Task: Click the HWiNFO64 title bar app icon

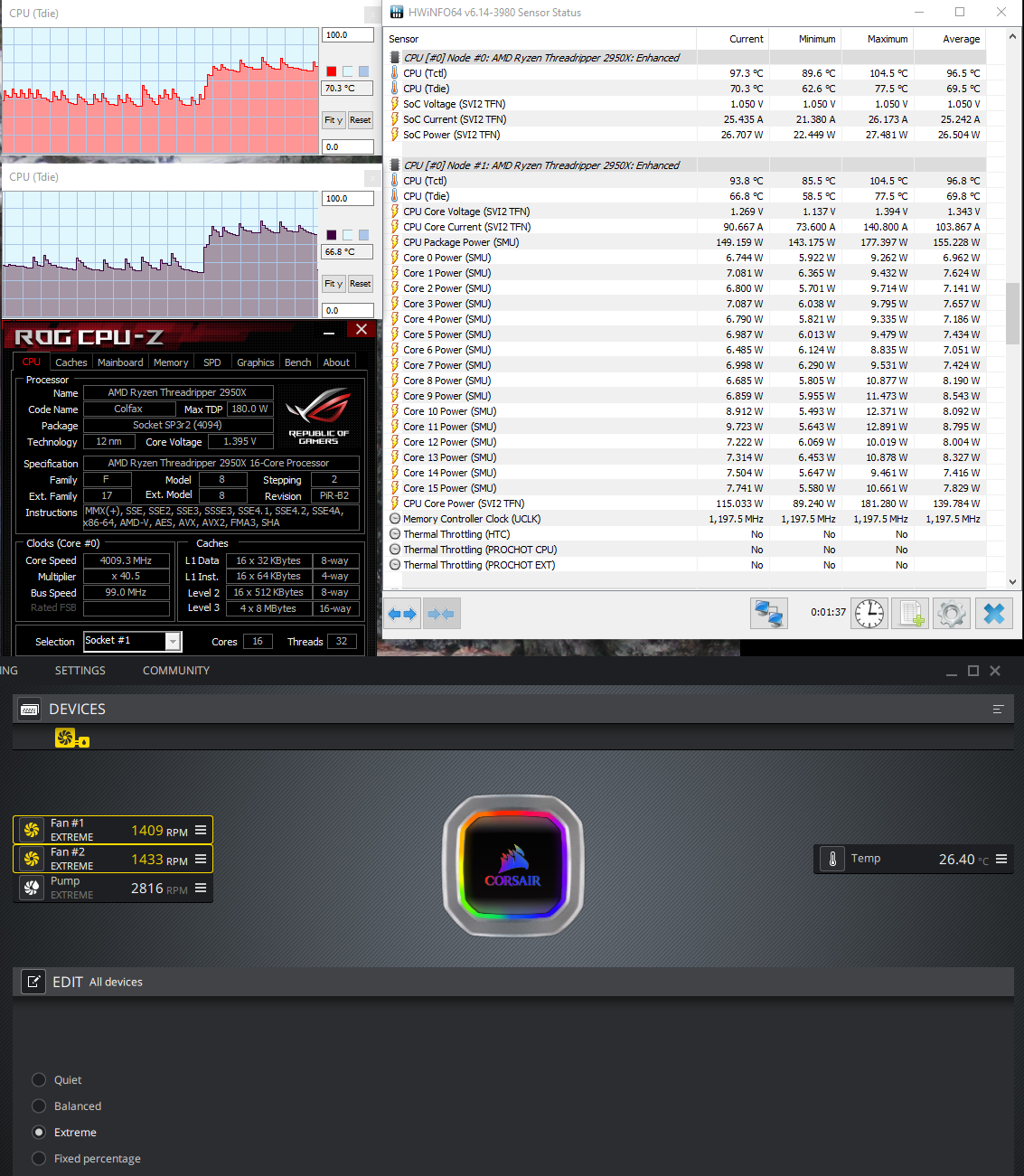Action: pos(396,13)
